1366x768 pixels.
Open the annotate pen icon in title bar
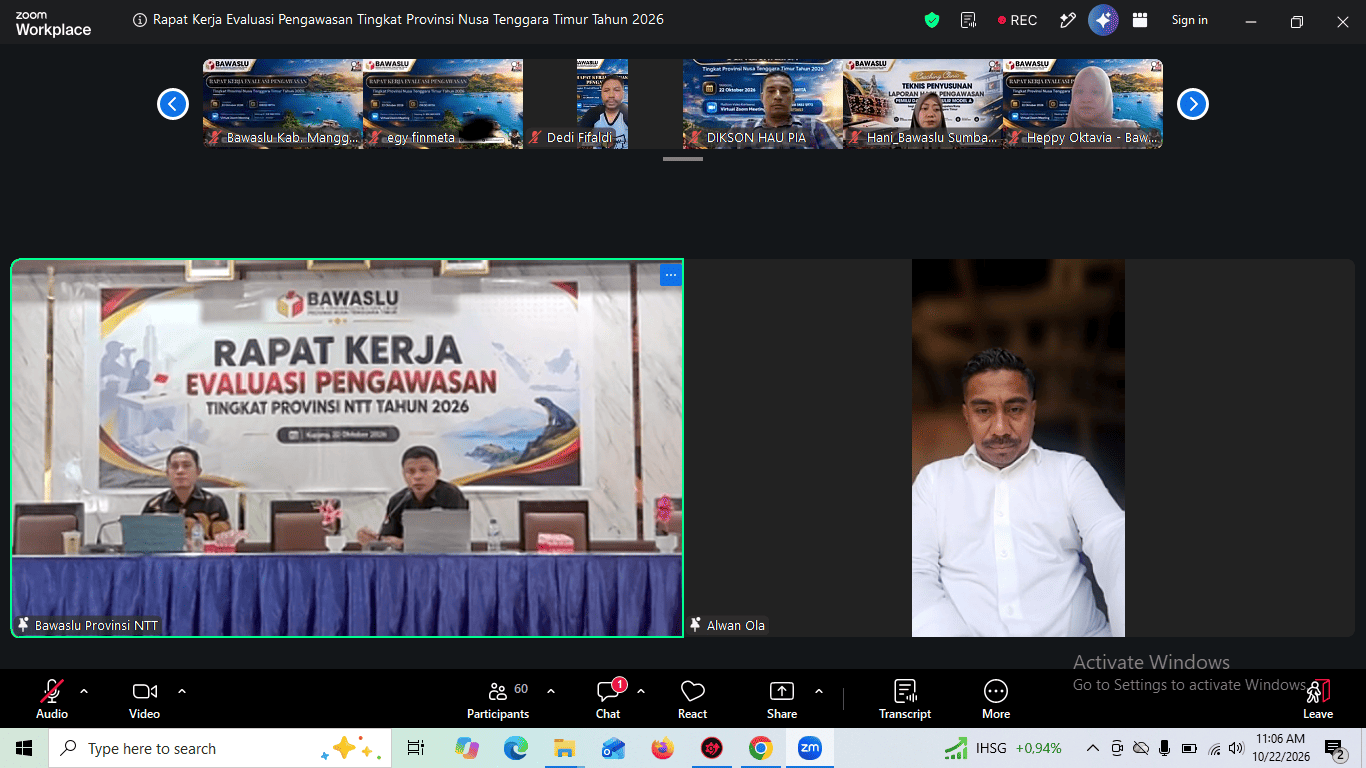(1068, 20)
